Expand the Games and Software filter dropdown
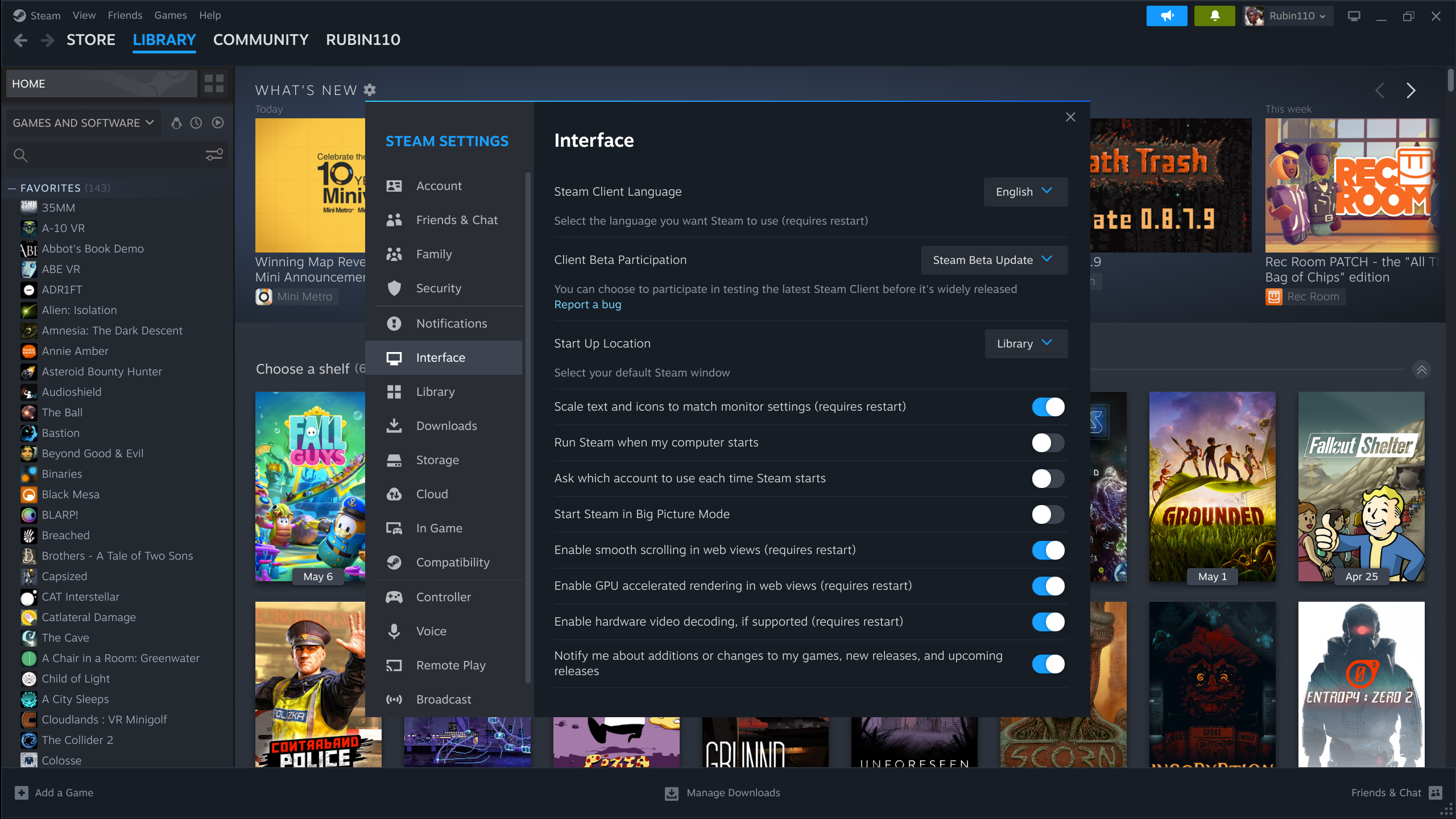 pyautogui.click(x=84, y=123)
